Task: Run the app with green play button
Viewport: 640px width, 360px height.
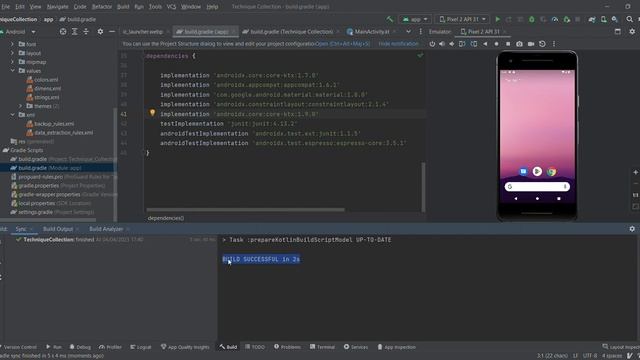Action: point(498,19)
